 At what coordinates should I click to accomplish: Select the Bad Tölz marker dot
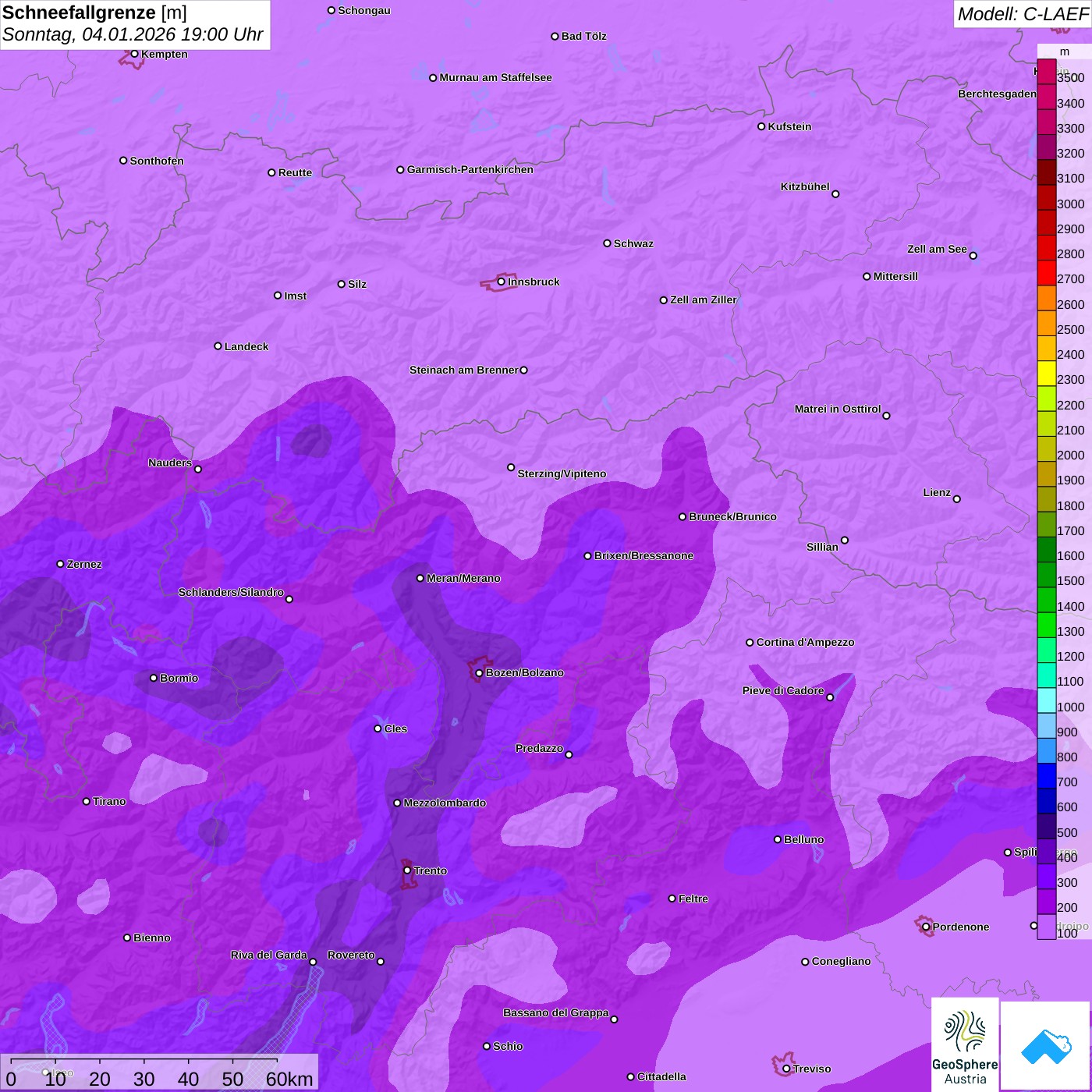pyautogui.click(x=555, y=36)
